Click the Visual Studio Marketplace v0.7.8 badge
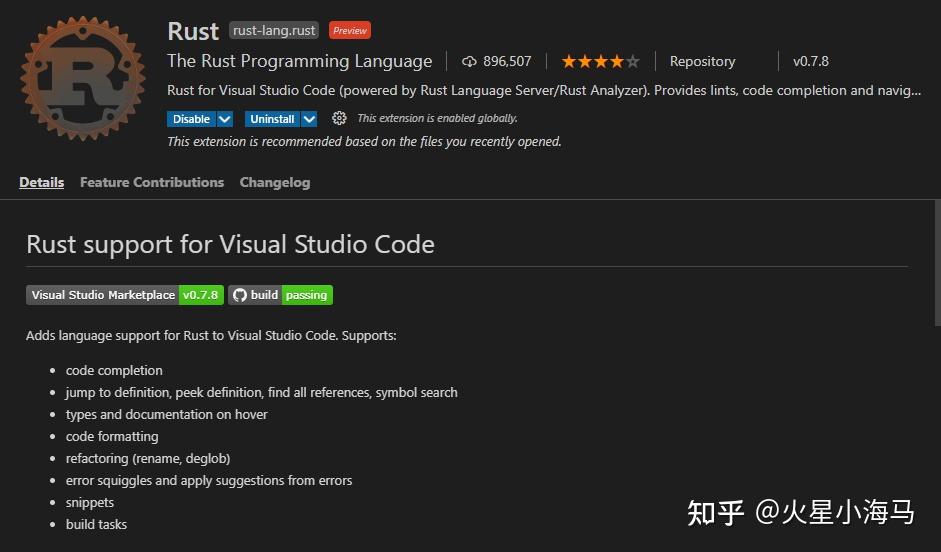The height and width of the screenshot is (552, 941). [124, 295]
